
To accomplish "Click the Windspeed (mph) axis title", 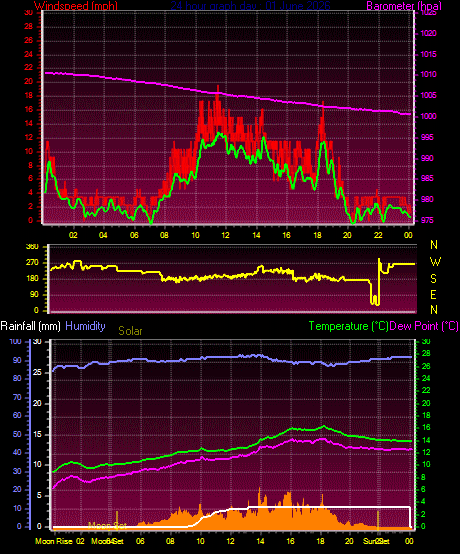I will pos(76,6).
